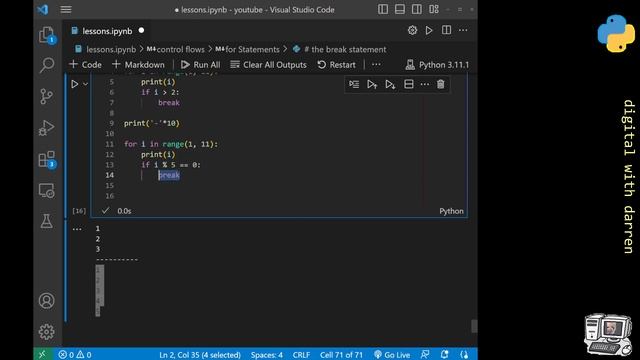Select the Python 3.11.1 kernel
This screenshot has width=640, height=360.
(438, 64)
